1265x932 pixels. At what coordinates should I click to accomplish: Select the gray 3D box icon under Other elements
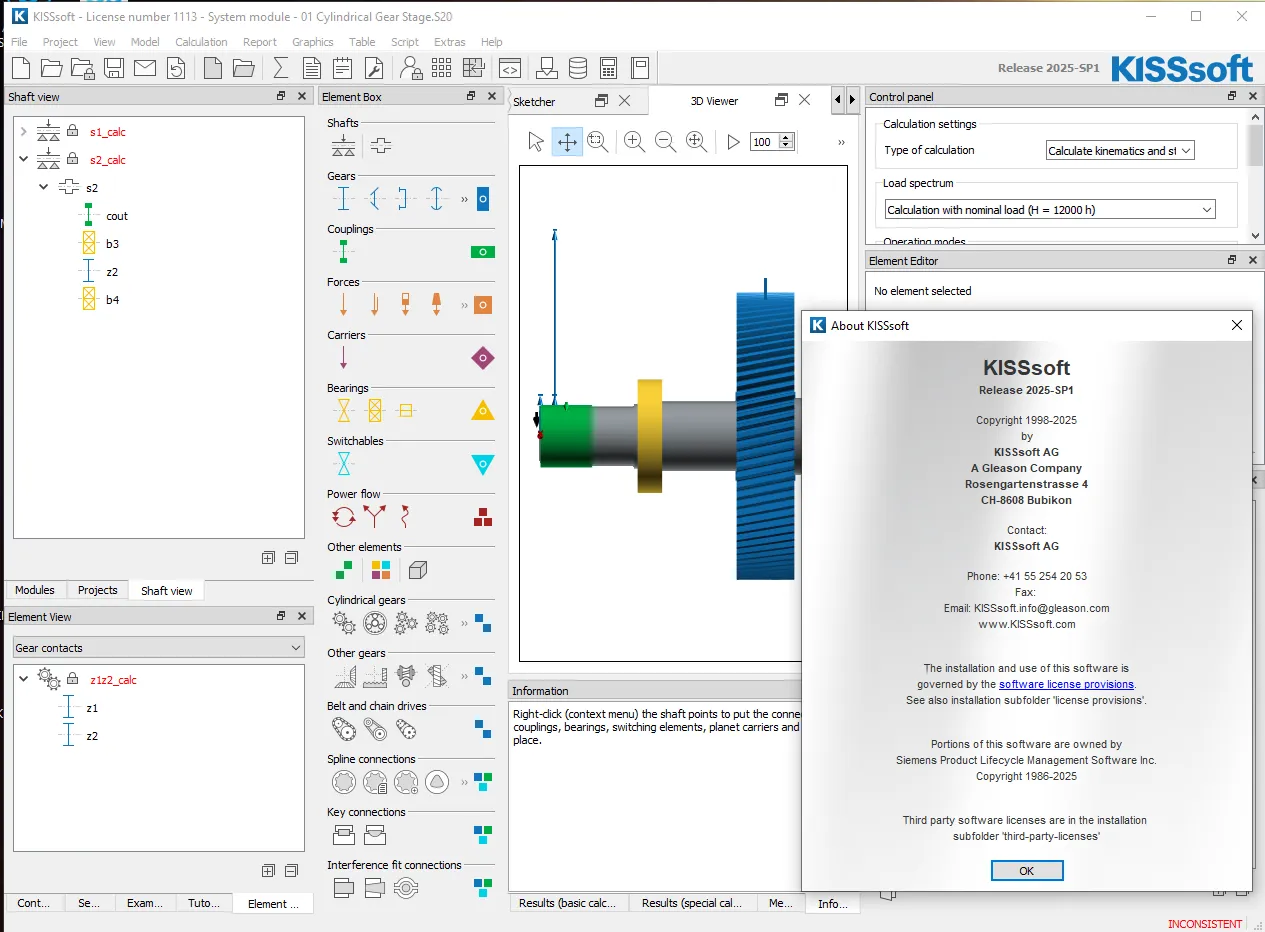pos(418,570)
